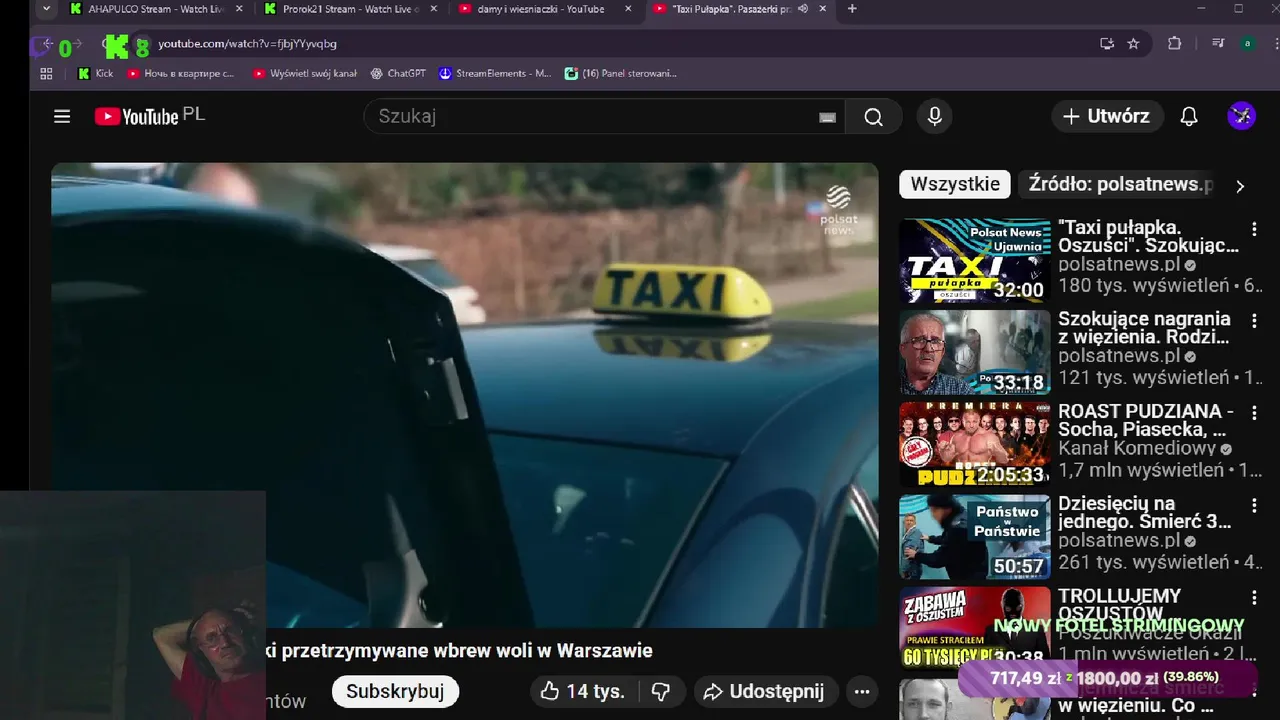The height and width of the screenshot is (720, 1280).
Task: Mute the Taxi Pułapka tab audio icon
Action: [x=802, y=9]
